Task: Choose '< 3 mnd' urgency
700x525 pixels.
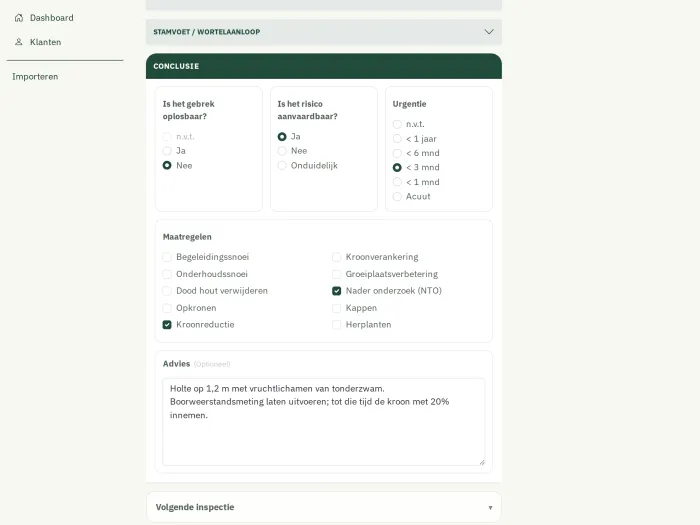Action: (397, 167)
